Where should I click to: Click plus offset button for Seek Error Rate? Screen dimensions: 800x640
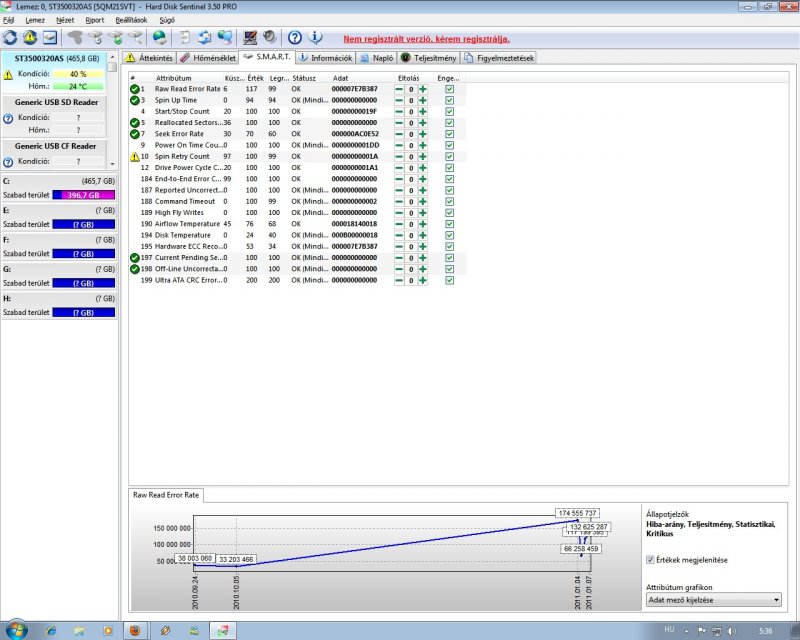click(422, 134)
